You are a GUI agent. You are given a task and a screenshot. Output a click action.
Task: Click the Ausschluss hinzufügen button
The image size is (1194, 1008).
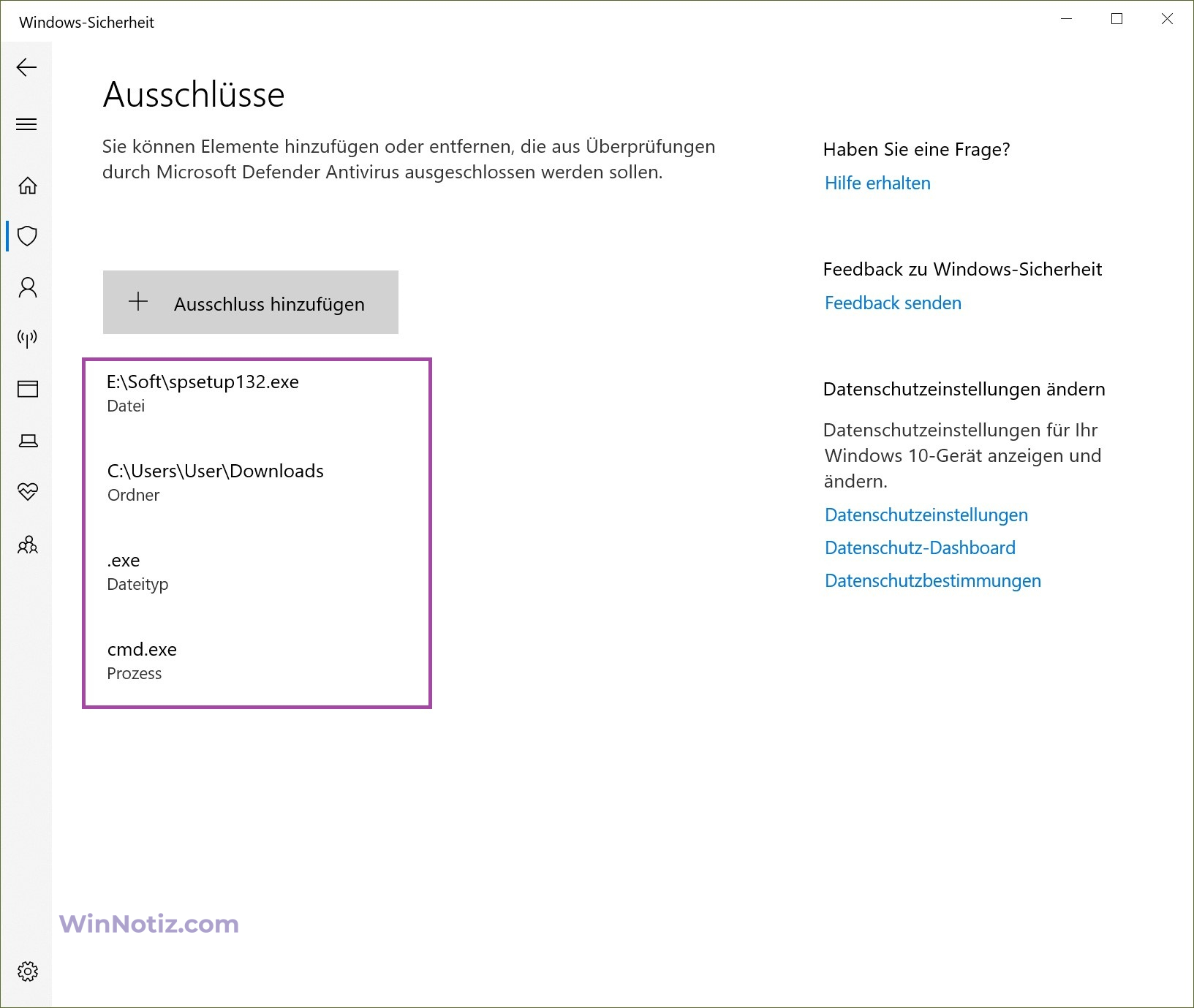pos(251,303)
